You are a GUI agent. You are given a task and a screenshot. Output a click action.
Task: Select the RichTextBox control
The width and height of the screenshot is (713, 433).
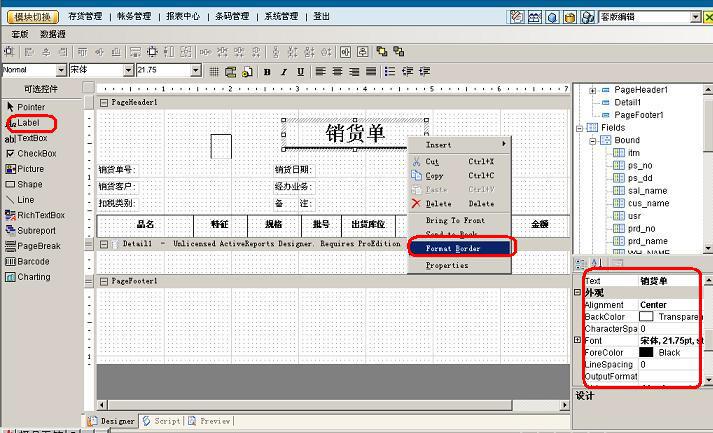pos(40,215)
